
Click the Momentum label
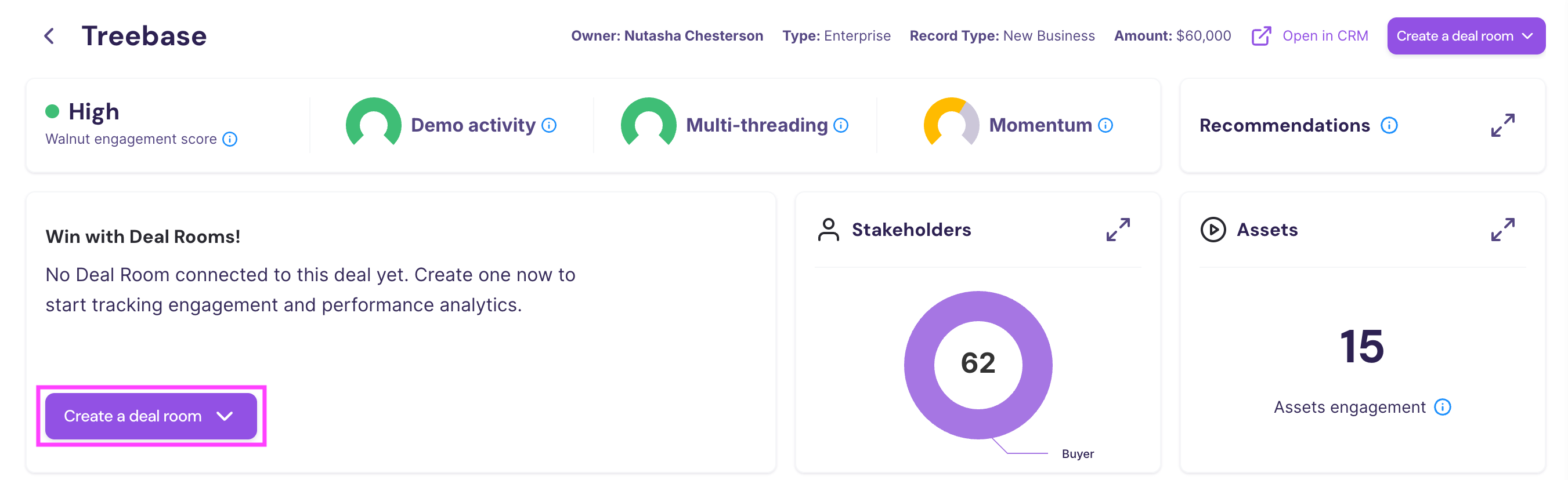pyautogui.click(x=1040, y=125)
